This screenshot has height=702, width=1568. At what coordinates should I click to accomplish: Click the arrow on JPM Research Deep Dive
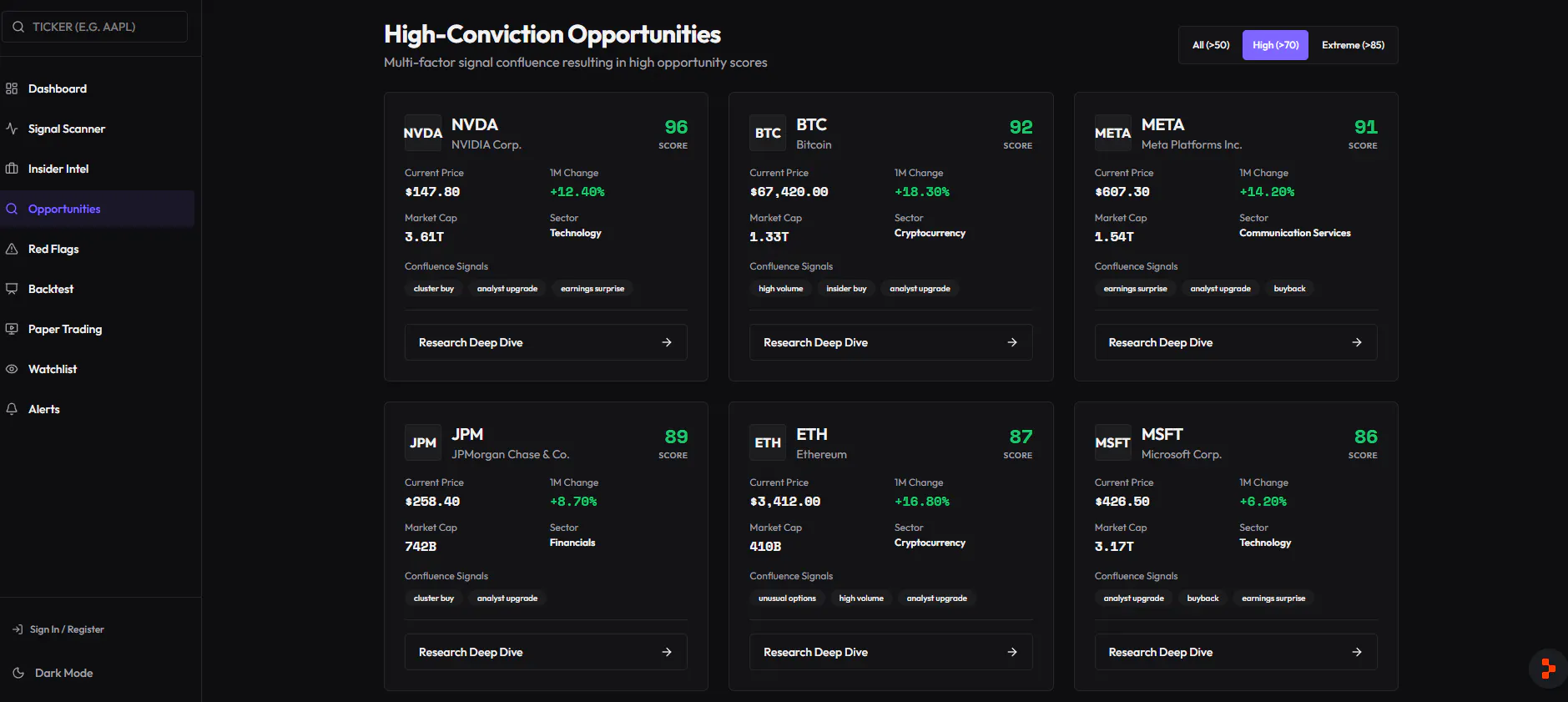pos(667,652)
